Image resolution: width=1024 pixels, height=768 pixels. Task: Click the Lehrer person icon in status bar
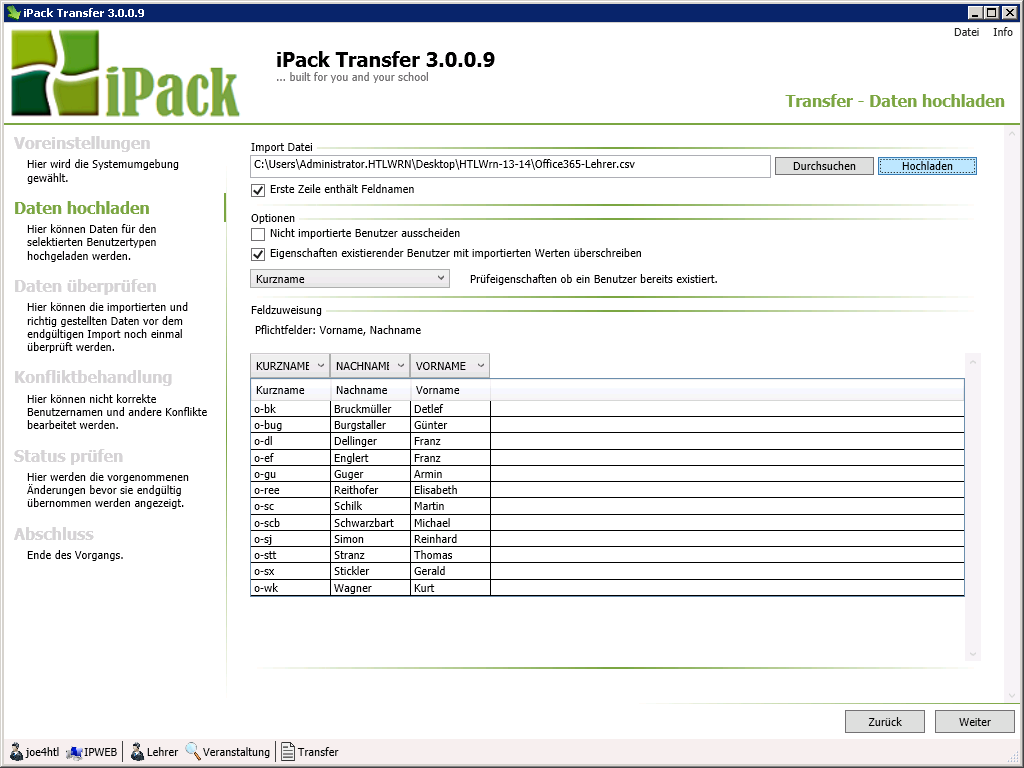(x=137, y=752)
